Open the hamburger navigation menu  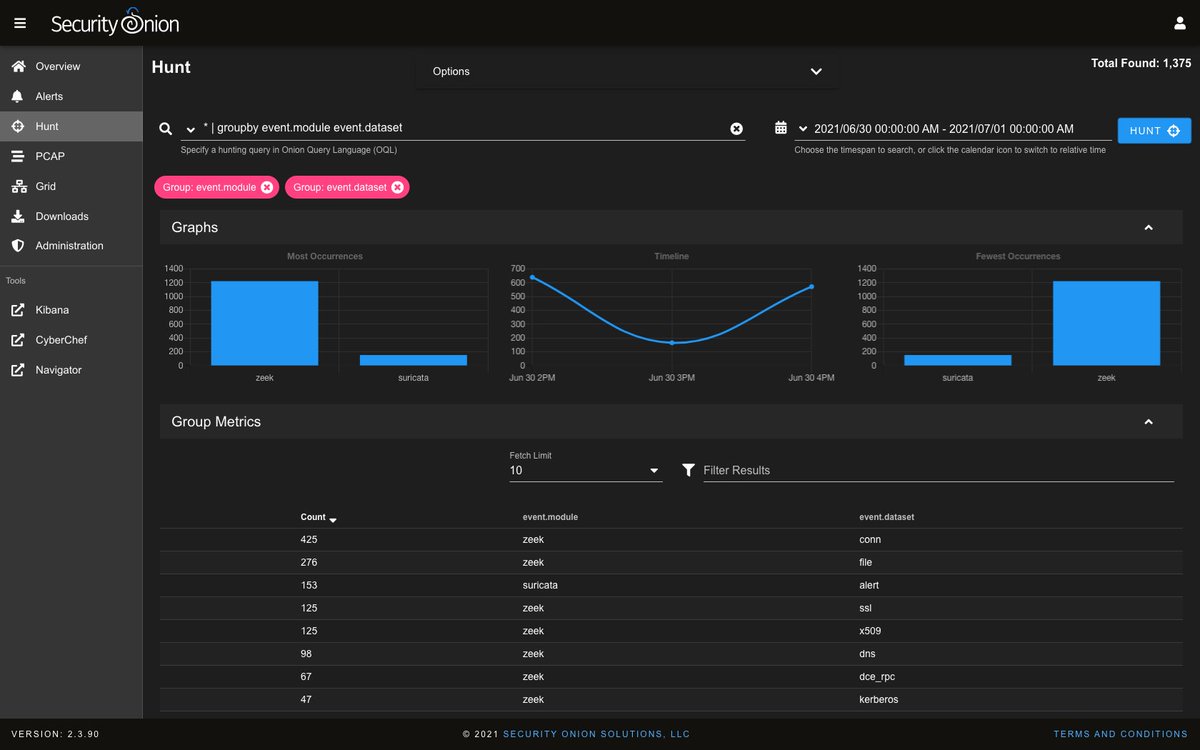pyautogui.click(x=20, y=23)
